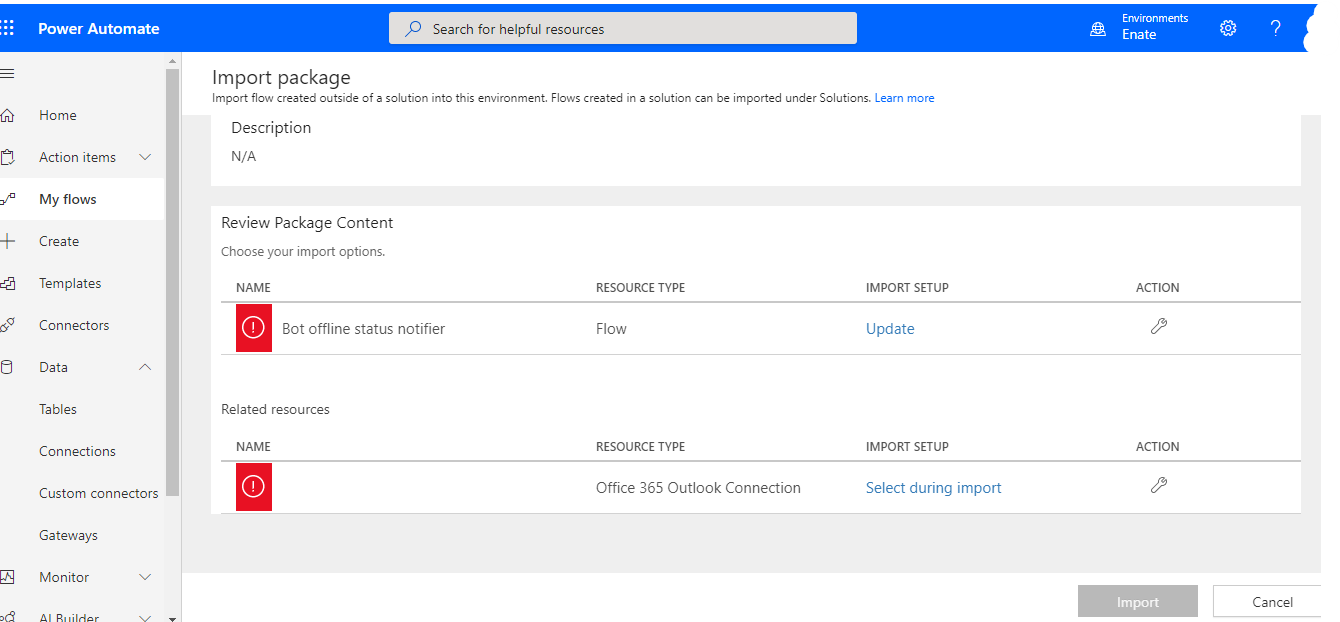Viewport: 1340px width, 622px height.
Task: Expand the Monitor section chevron
Action: (x=145, y=577)
